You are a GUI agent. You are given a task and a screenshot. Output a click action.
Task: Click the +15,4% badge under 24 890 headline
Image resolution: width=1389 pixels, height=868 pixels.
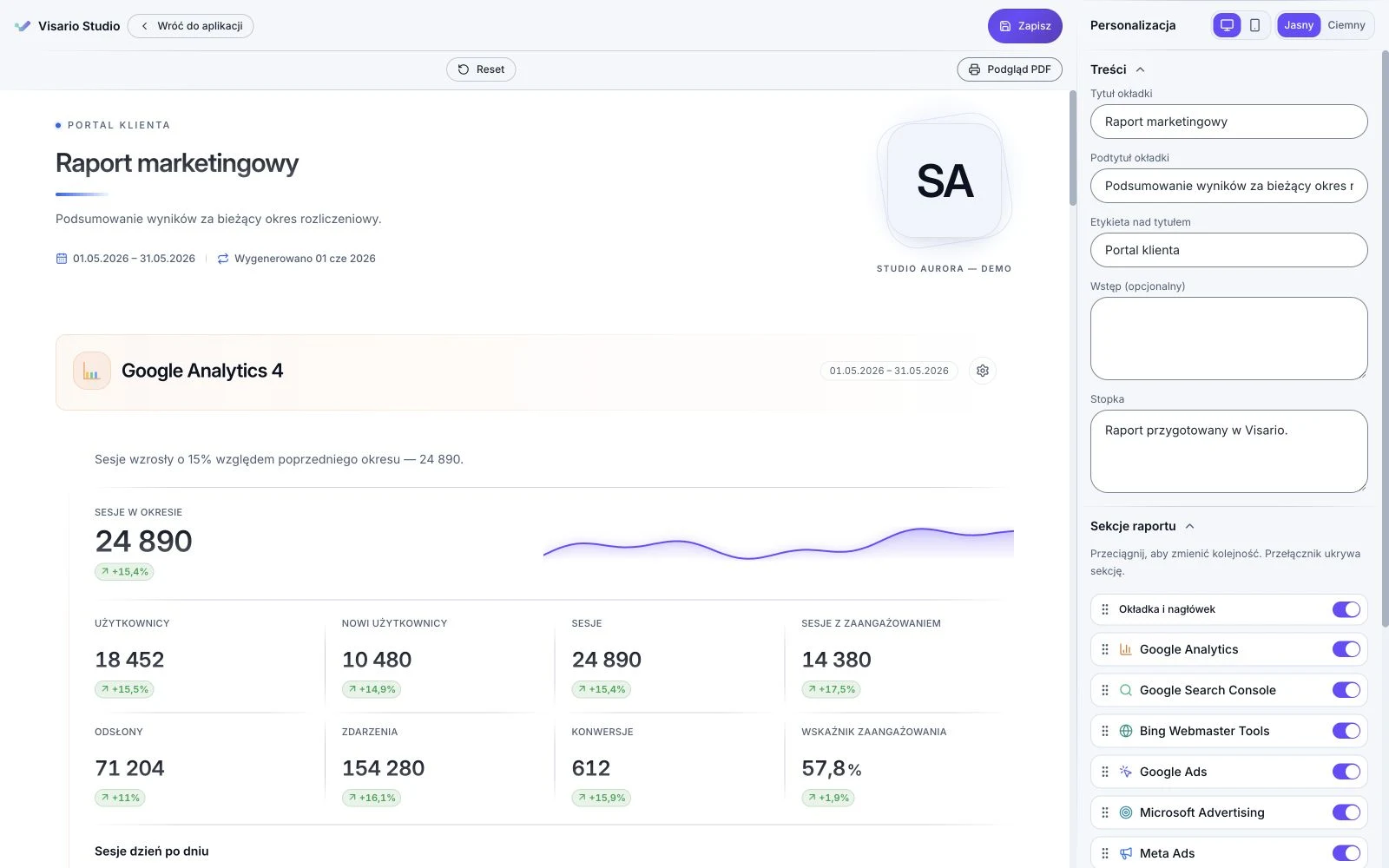click(124, 572)
